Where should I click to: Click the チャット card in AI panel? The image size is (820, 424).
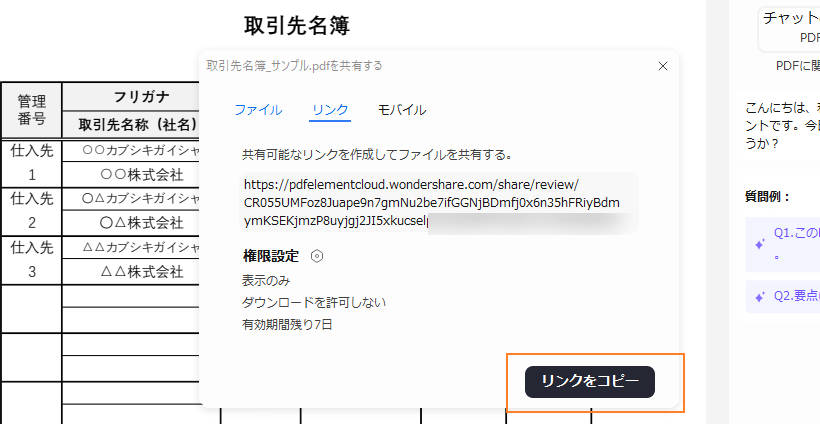click(x=790, y=27)
